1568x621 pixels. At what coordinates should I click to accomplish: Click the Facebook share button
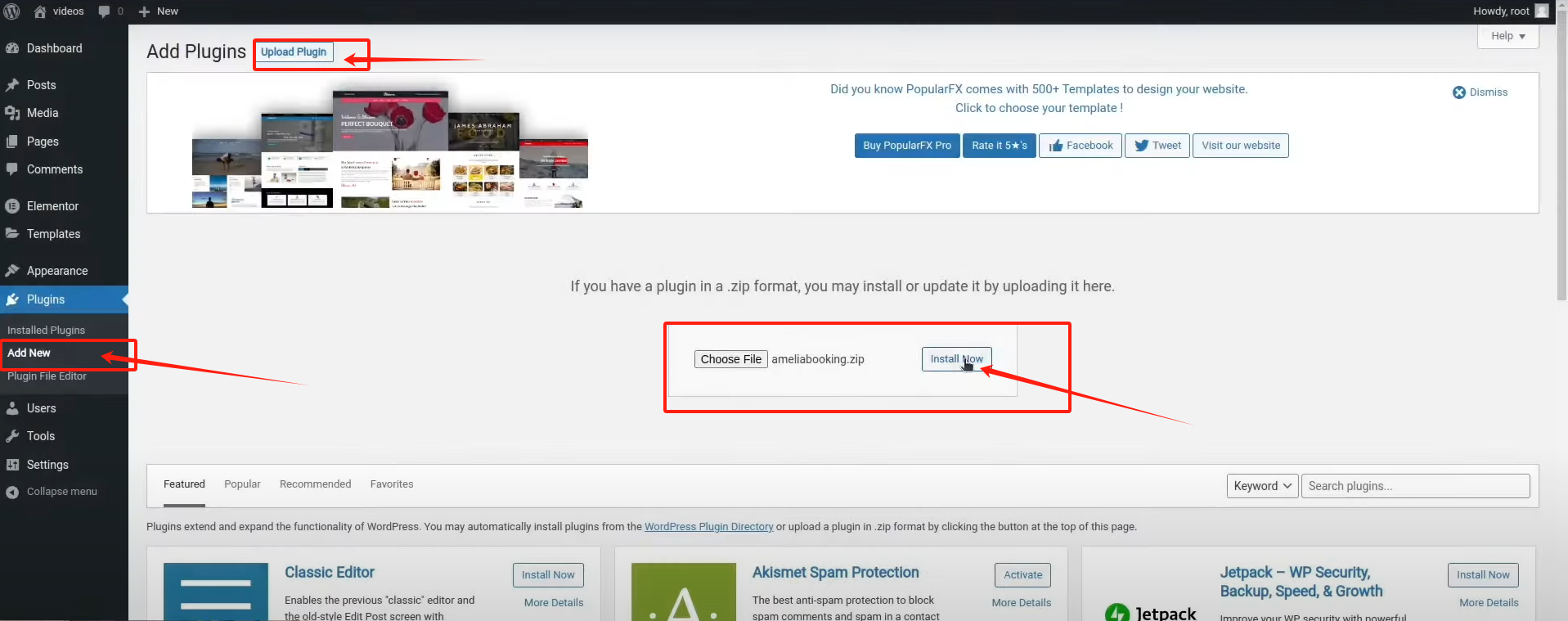click(1081, 146)
